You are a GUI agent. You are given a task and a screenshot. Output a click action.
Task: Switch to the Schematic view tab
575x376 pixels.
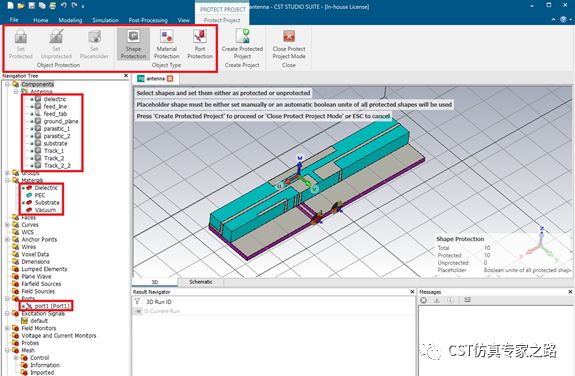(201, 282)
